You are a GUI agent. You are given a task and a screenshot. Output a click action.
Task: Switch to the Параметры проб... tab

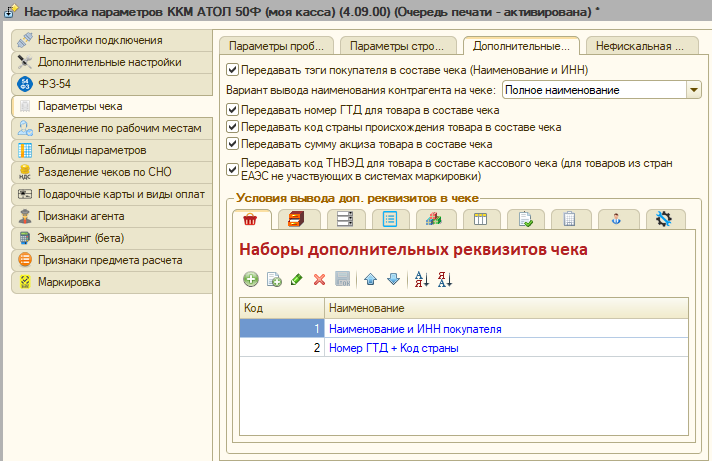tap(276, 46)
